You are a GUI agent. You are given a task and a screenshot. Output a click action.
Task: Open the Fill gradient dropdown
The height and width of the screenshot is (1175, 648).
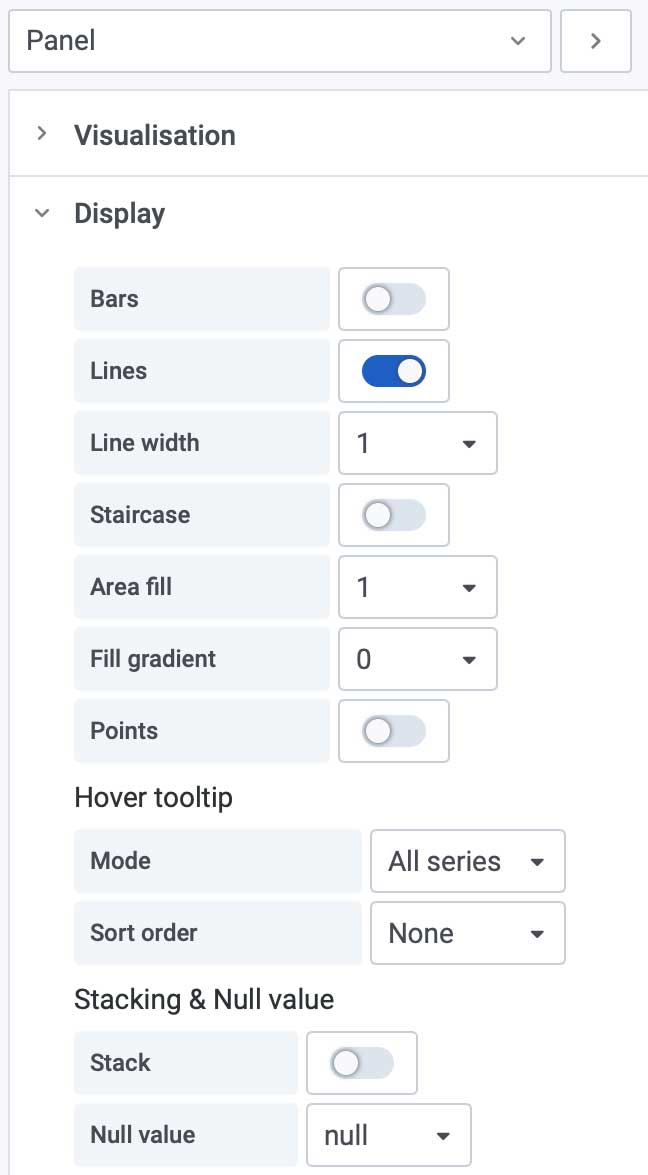tap(417, 659)
